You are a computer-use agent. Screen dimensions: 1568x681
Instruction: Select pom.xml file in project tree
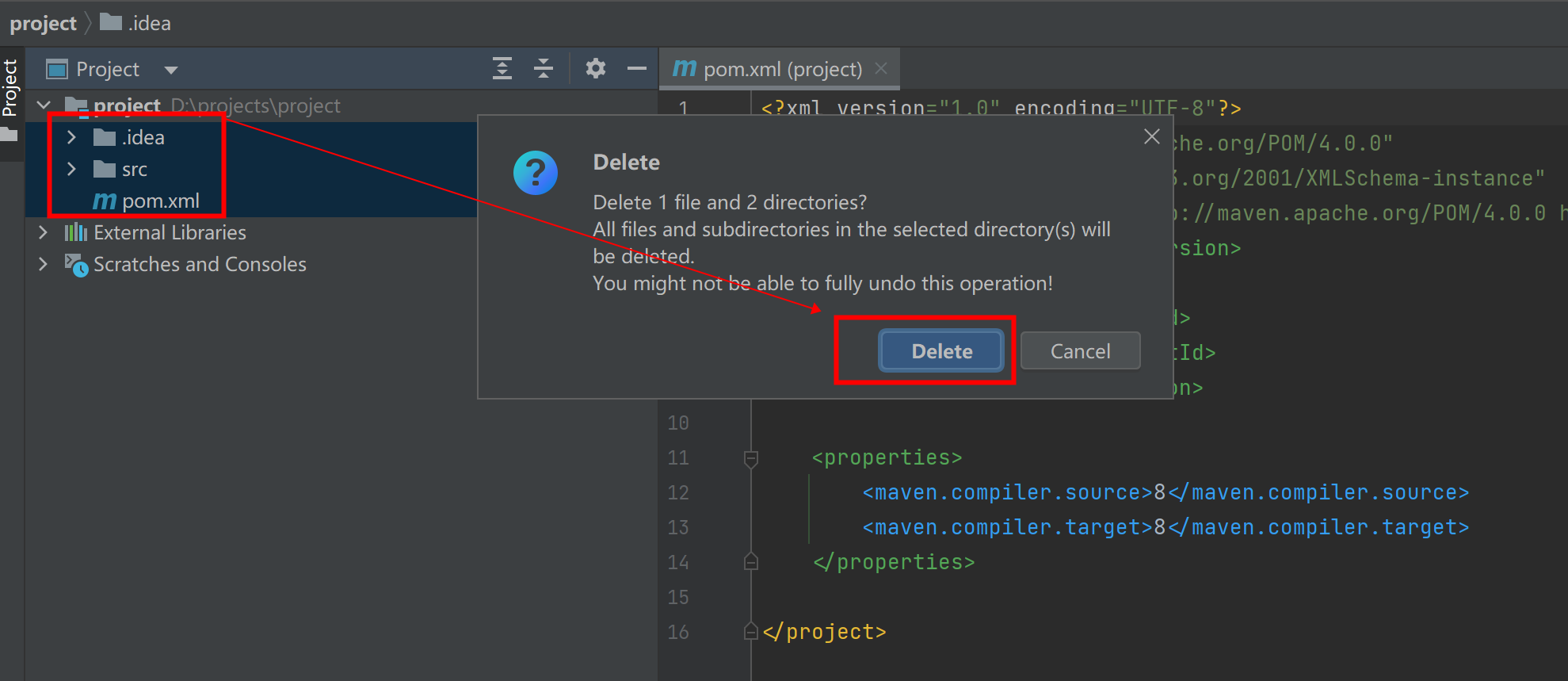[x=161, y=201]
